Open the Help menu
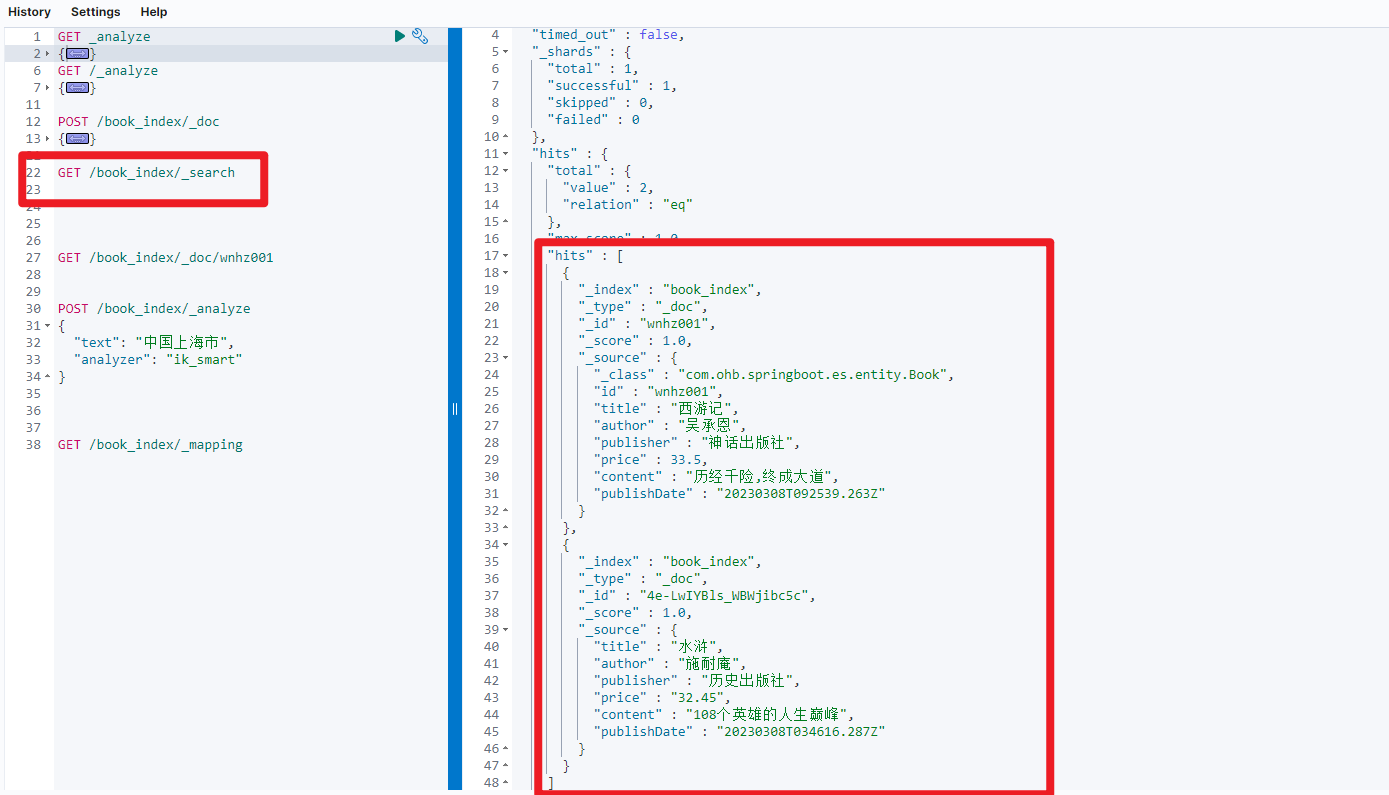Viewport: 1389px width, 795px height. click(154, 12)
